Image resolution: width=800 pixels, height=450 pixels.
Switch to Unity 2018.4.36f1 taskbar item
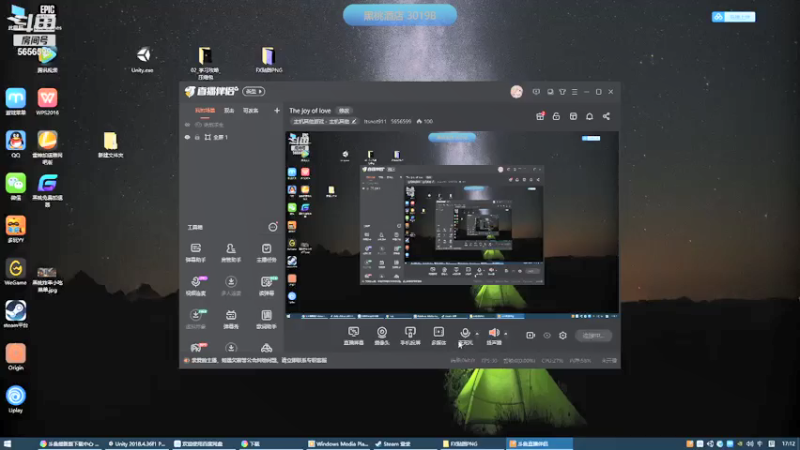coord(137,444)
